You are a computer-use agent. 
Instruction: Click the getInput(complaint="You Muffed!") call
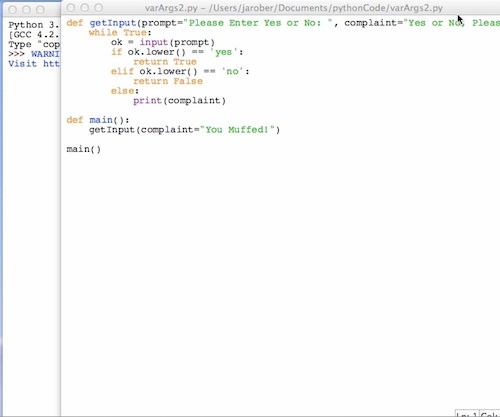point(184,129)
